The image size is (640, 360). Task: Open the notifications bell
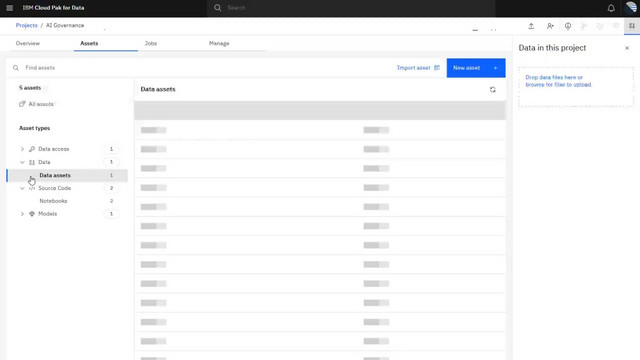pyautogui.click(x=611, y=8)
